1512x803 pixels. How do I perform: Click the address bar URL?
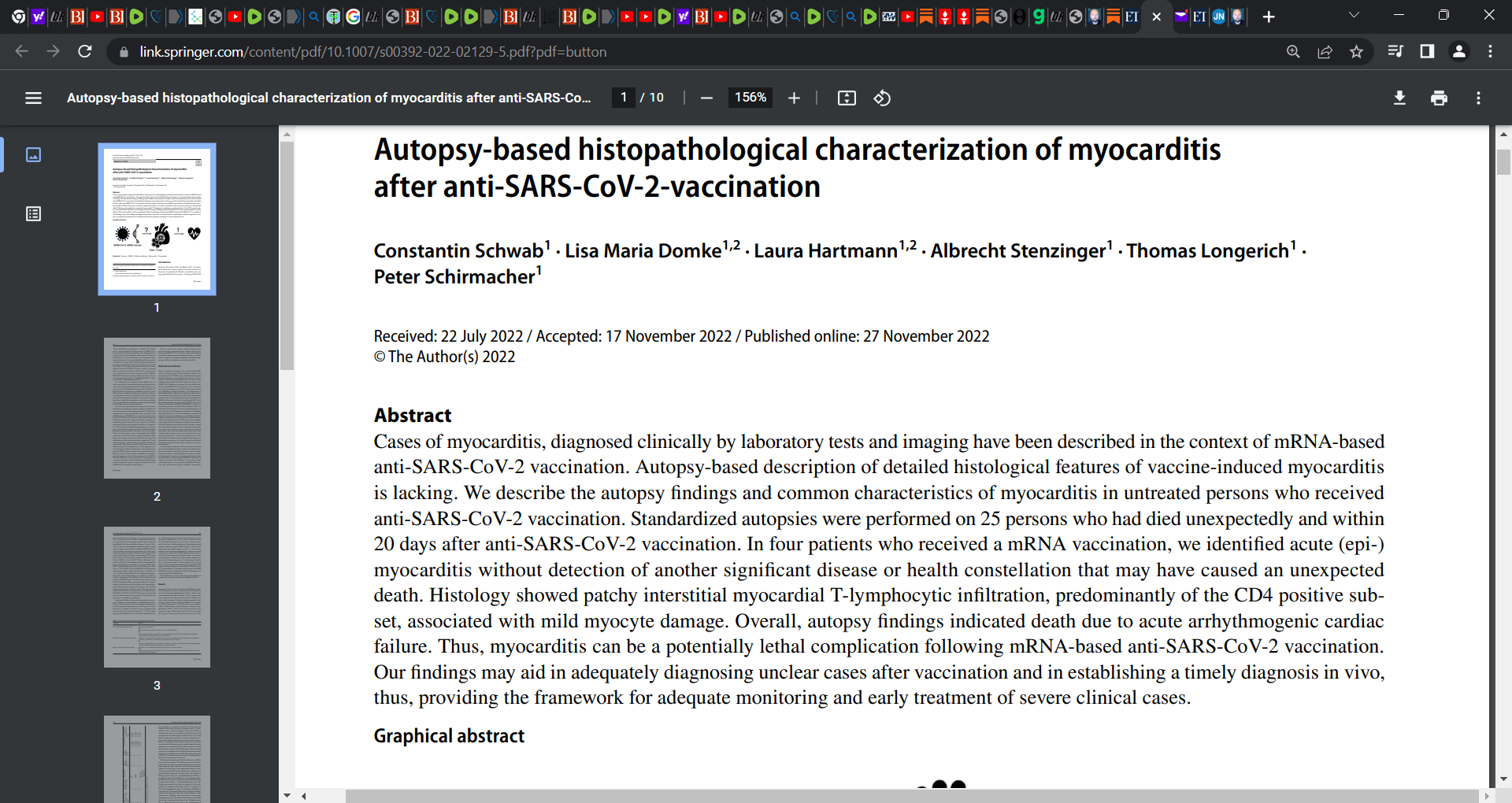click(x=373, y=51)
